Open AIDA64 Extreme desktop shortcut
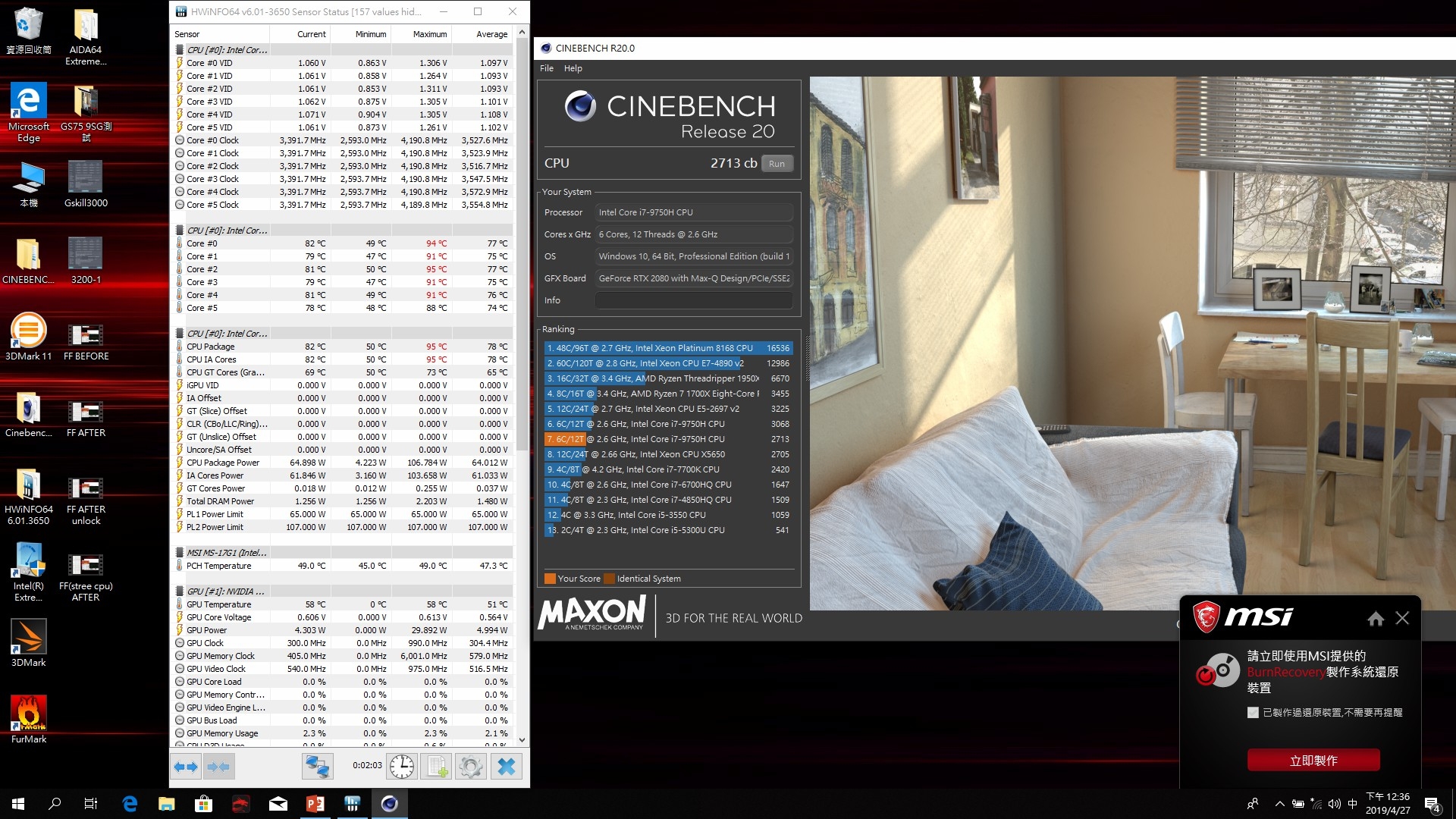This screenshot has height=819, width=1456. tap(86, 37)
